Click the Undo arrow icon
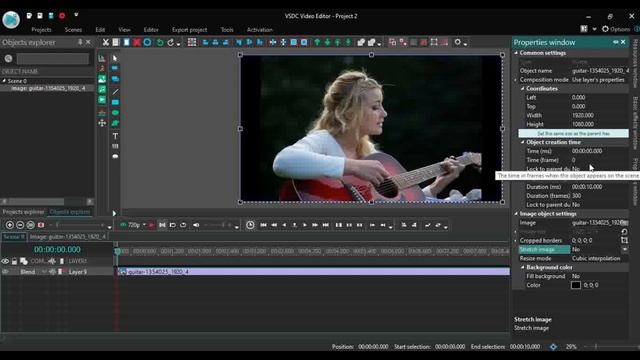 point(160,42)
